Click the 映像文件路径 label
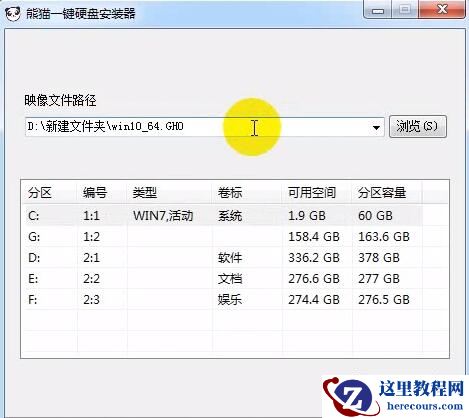The height and width of the screenshot is (418, 469). (60, 100)
